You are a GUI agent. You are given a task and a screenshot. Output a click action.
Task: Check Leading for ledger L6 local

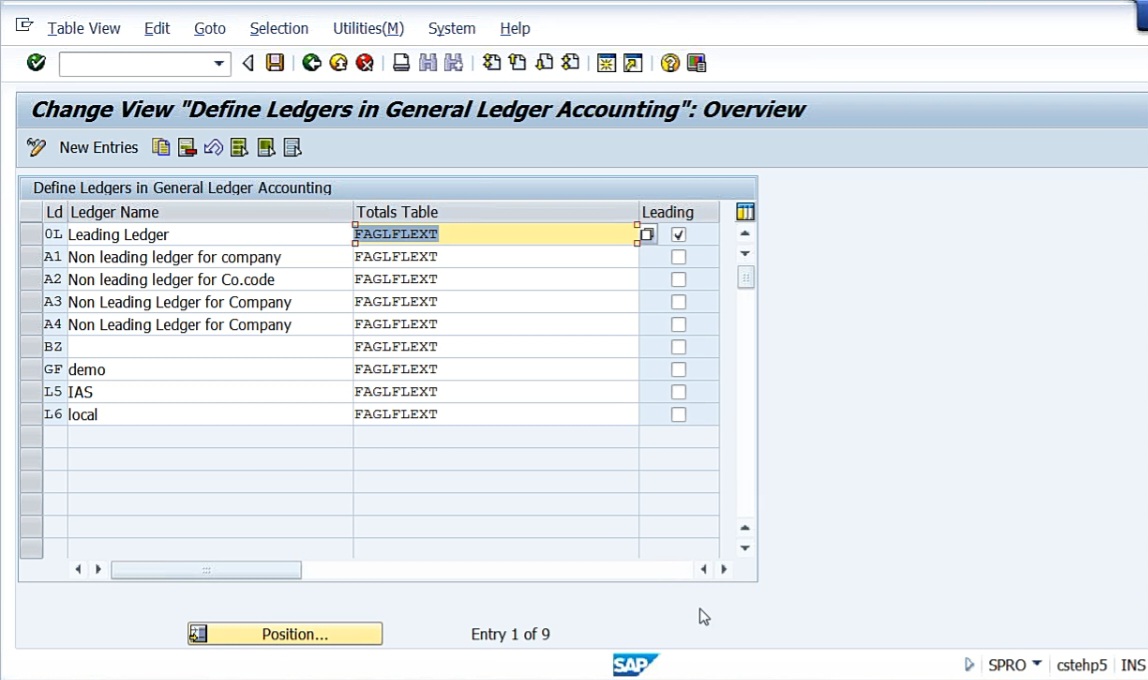pyautogui.click(x=679, y=415)
